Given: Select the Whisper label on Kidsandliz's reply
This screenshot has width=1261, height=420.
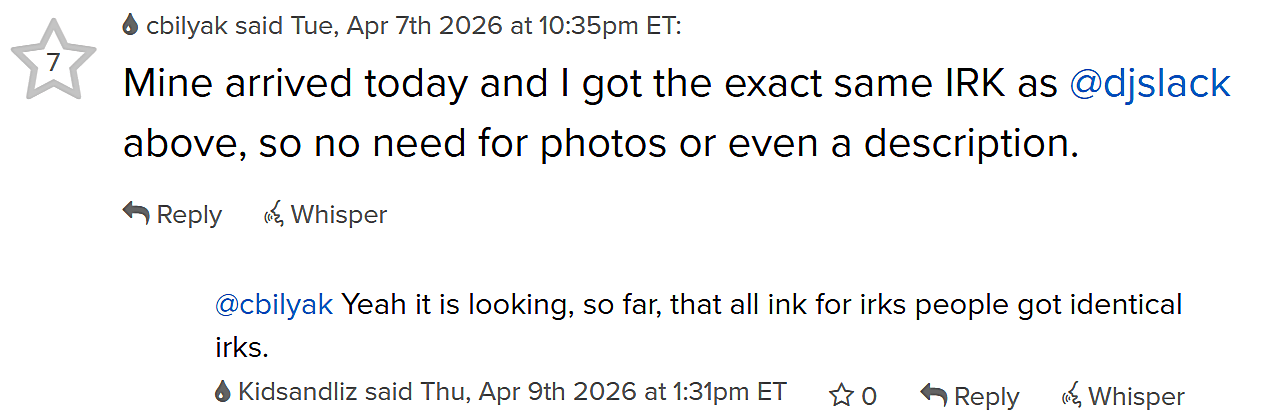Looking at the screenshot, I should pos(1136,397).
